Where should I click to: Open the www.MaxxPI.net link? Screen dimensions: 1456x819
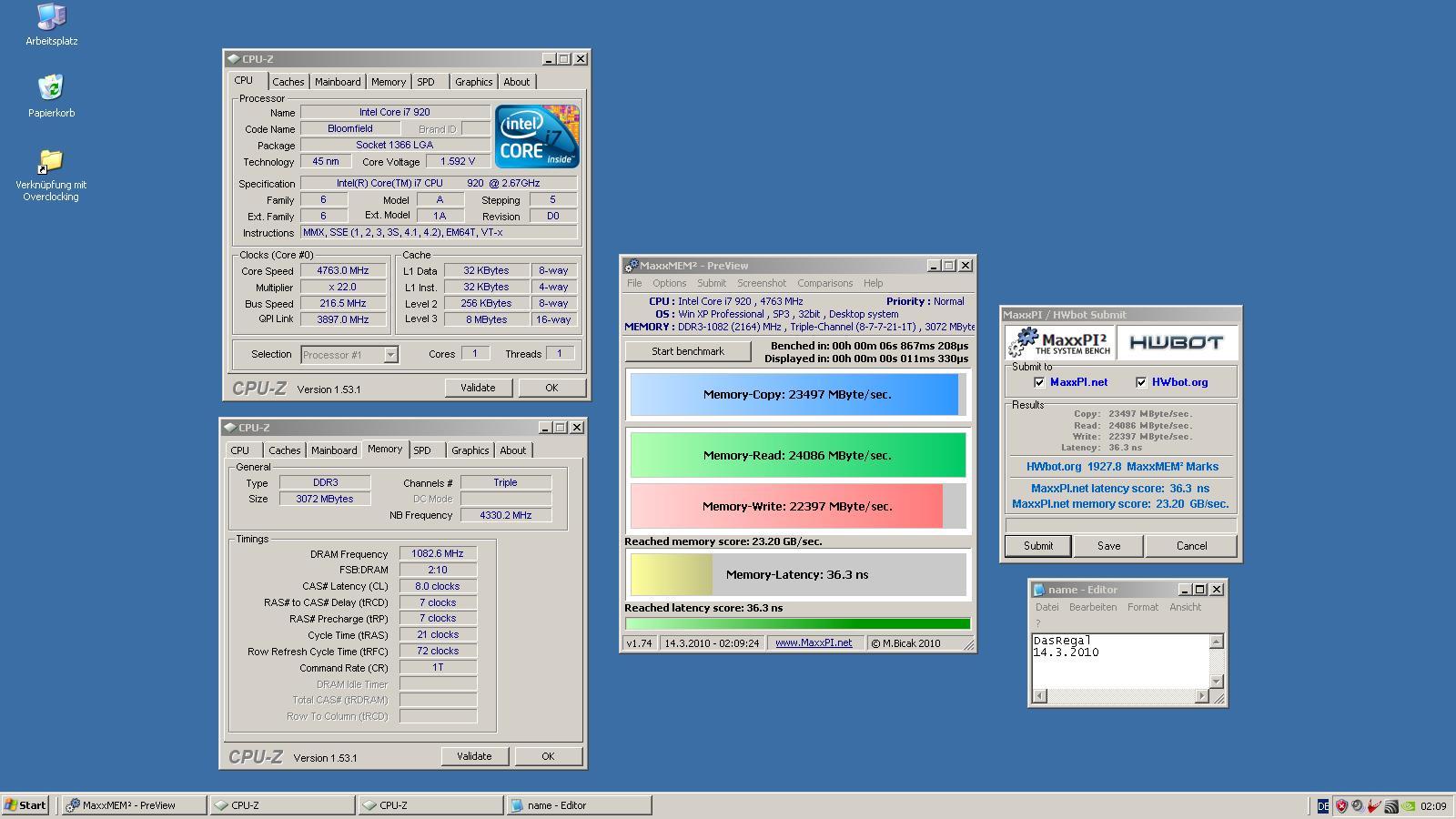click(814, 642)
